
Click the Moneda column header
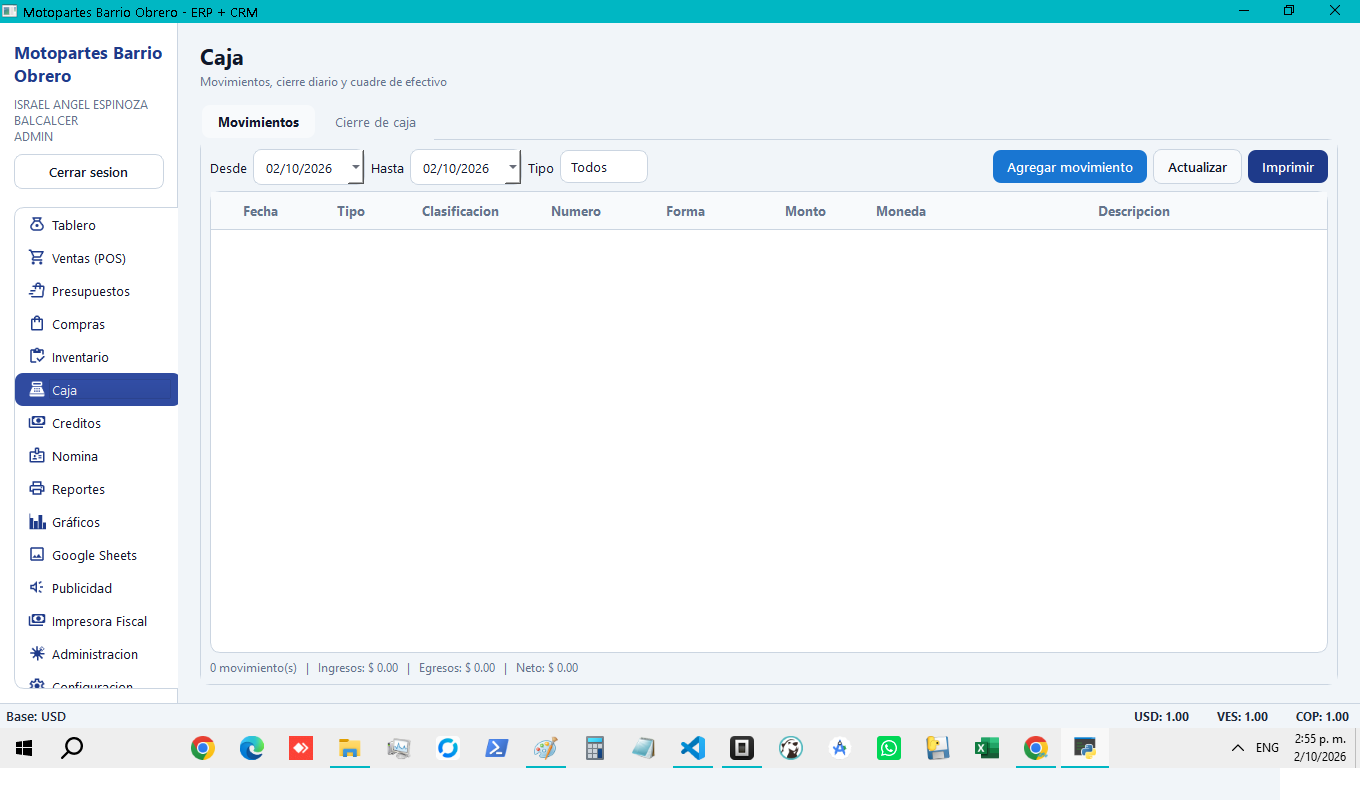pos(901,211)
